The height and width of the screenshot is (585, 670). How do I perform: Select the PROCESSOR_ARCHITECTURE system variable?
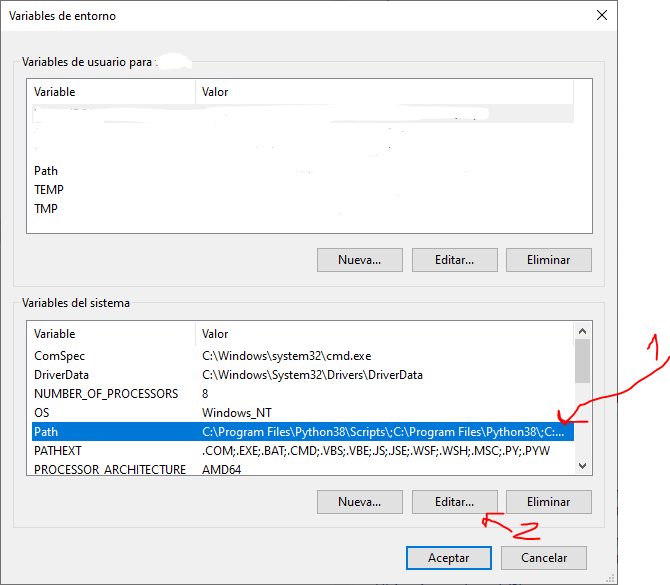109,469
